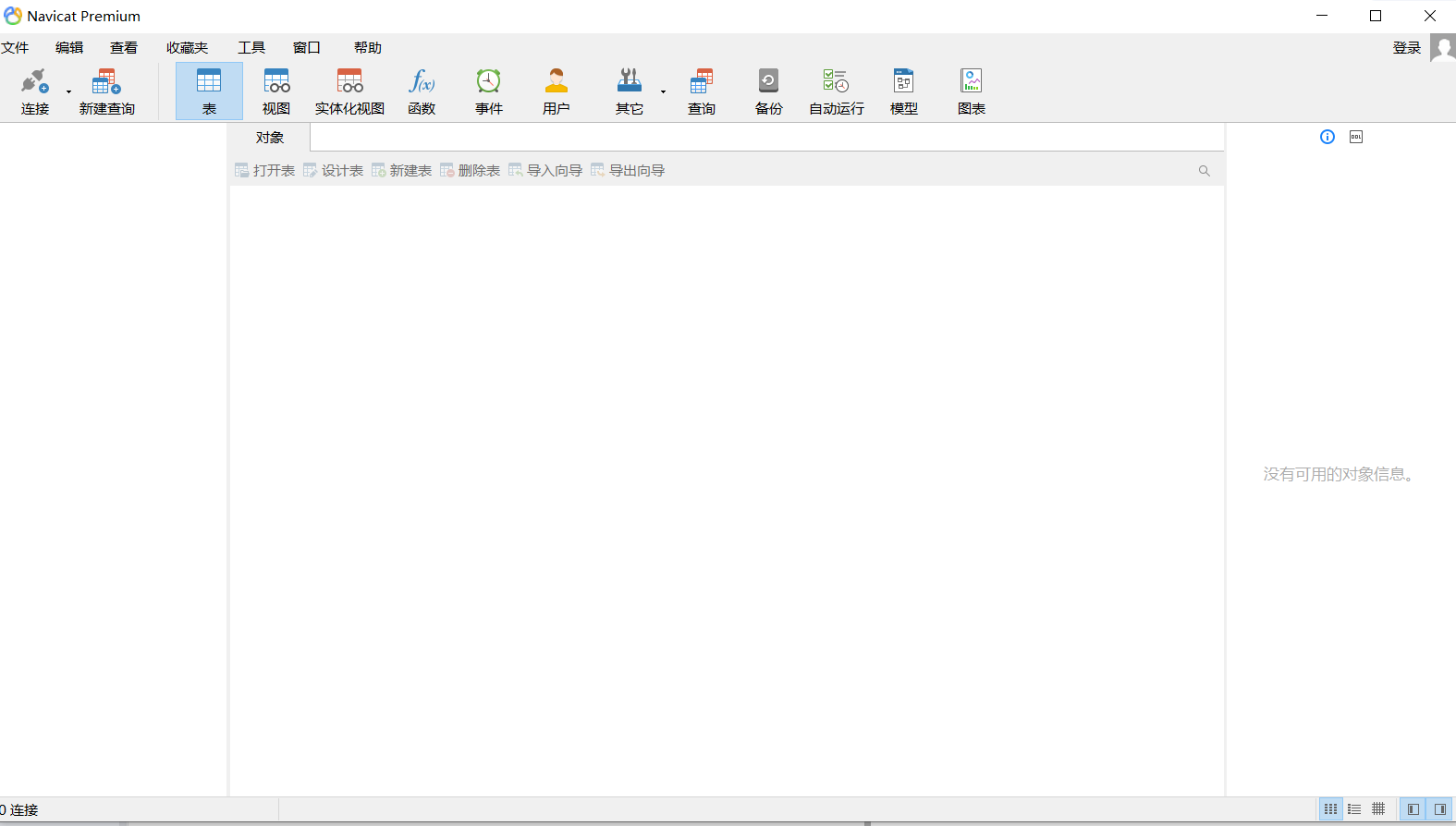
Task: Select the 备份 (Backup) icon
Action: [x=769, y=91]
